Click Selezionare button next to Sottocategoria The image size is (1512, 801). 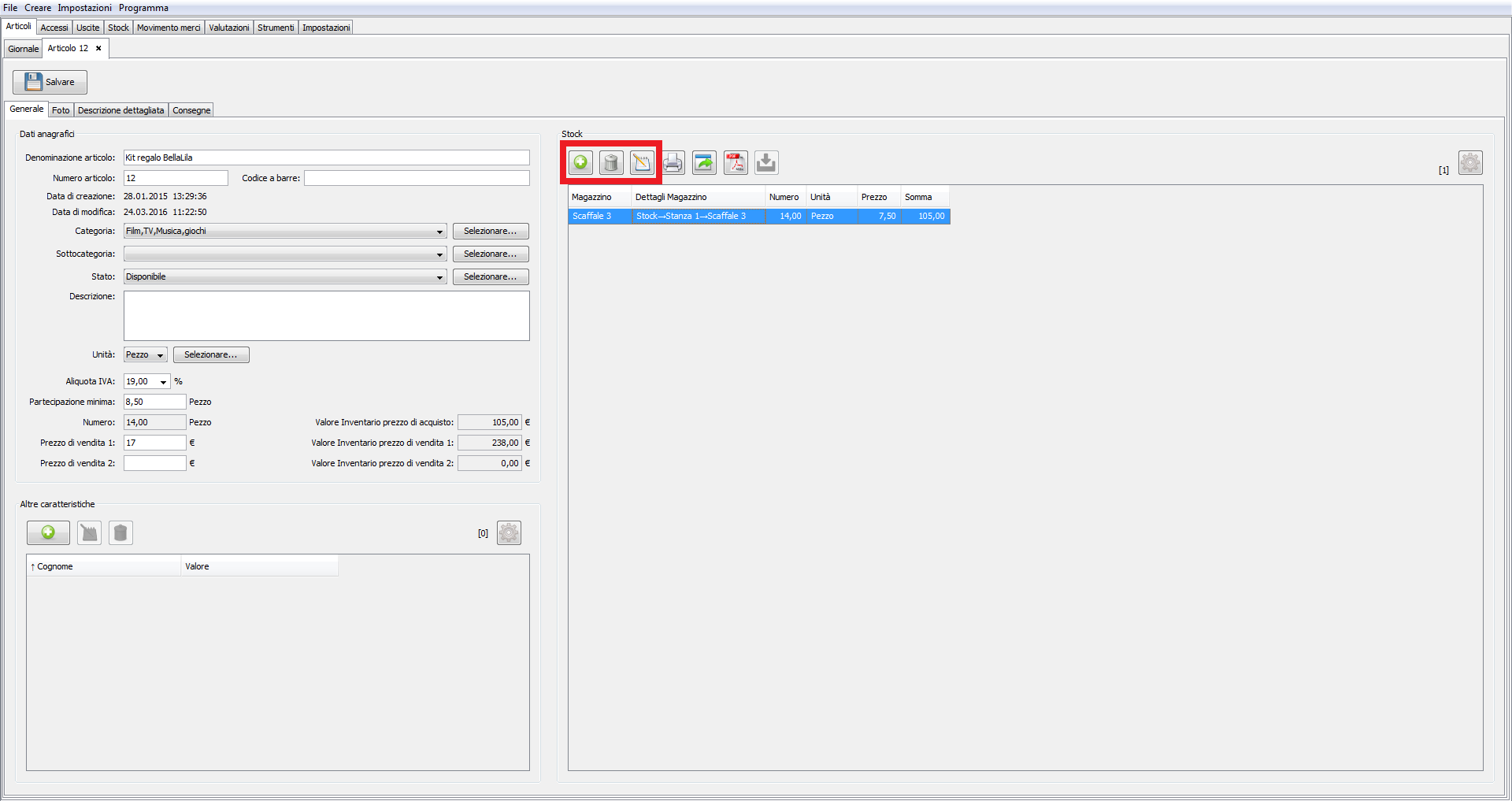[x=490, y=254]
